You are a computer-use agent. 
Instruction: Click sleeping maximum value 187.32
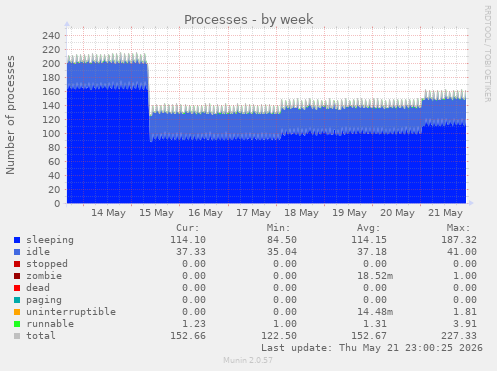tap(459, 240)
